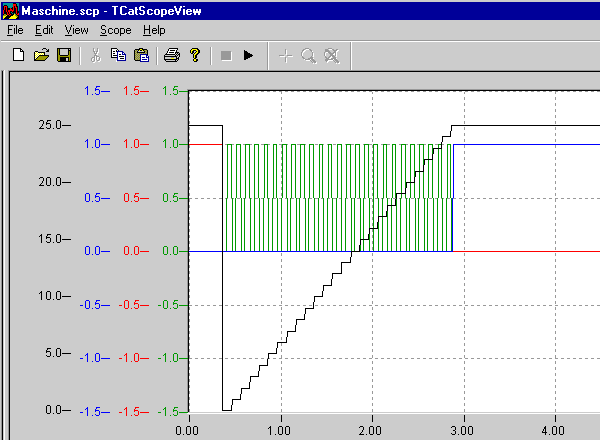Print the scope view
The width and height of the screenshot is (600, 440).
[172, 55]
